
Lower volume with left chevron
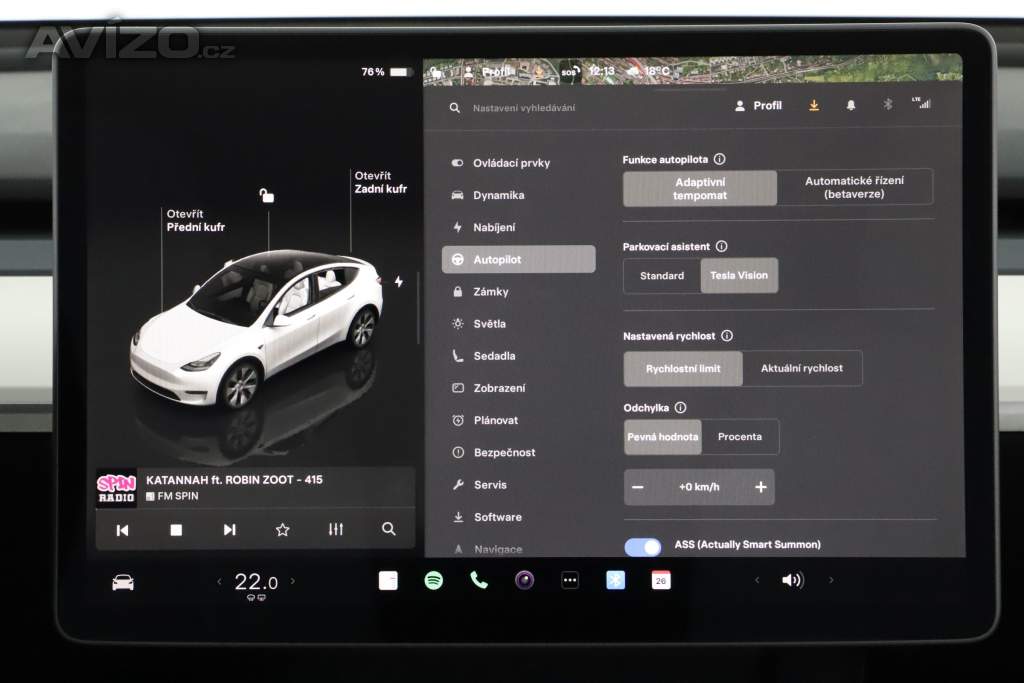coord(757,580)
